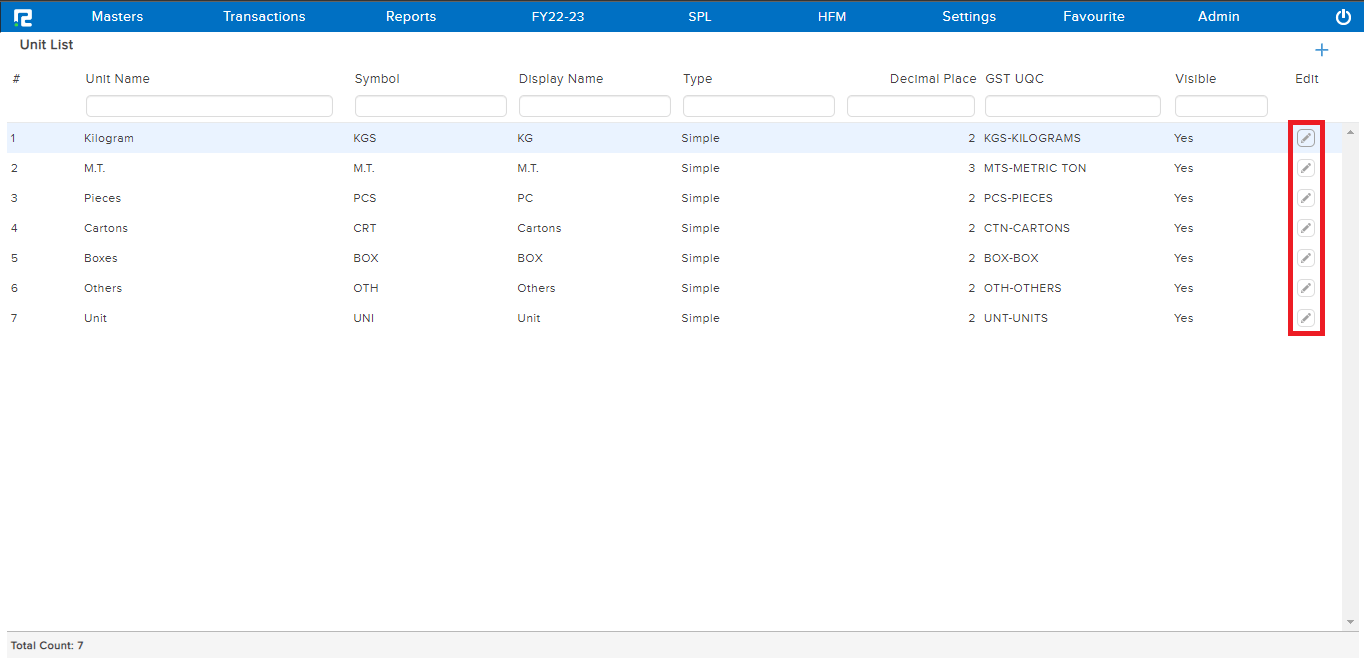Click the Unit Name filter field
Image resolution: width=1364 pixels, height=659 pixels.
(x=209, y=106)
